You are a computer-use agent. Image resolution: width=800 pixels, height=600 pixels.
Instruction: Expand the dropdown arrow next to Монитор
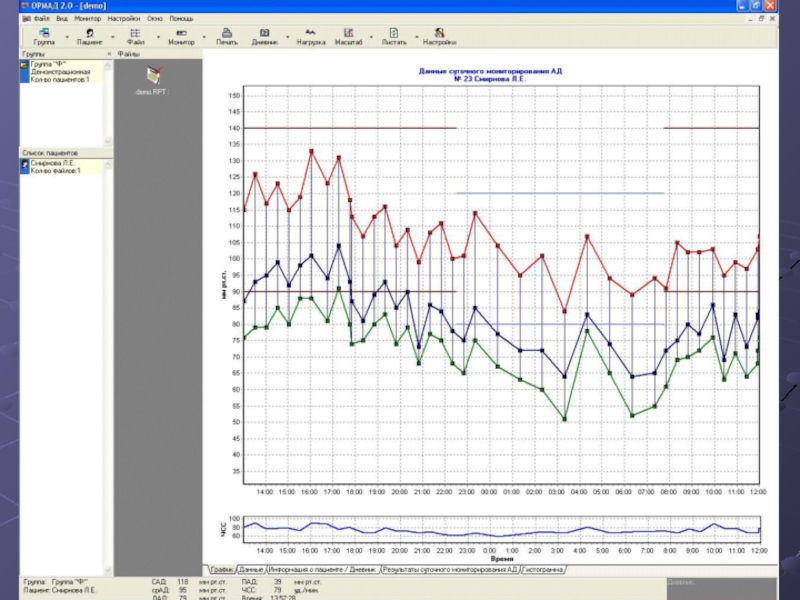204,37
